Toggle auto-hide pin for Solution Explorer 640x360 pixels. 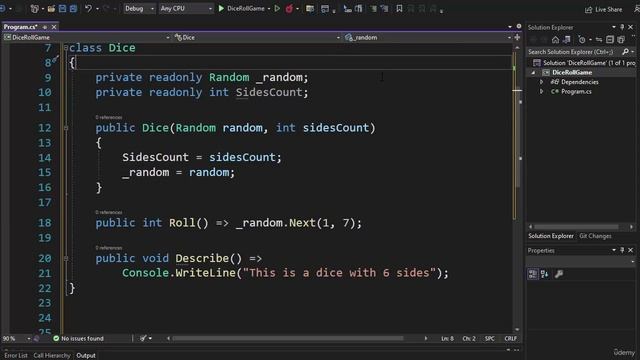tap(622, 27)
